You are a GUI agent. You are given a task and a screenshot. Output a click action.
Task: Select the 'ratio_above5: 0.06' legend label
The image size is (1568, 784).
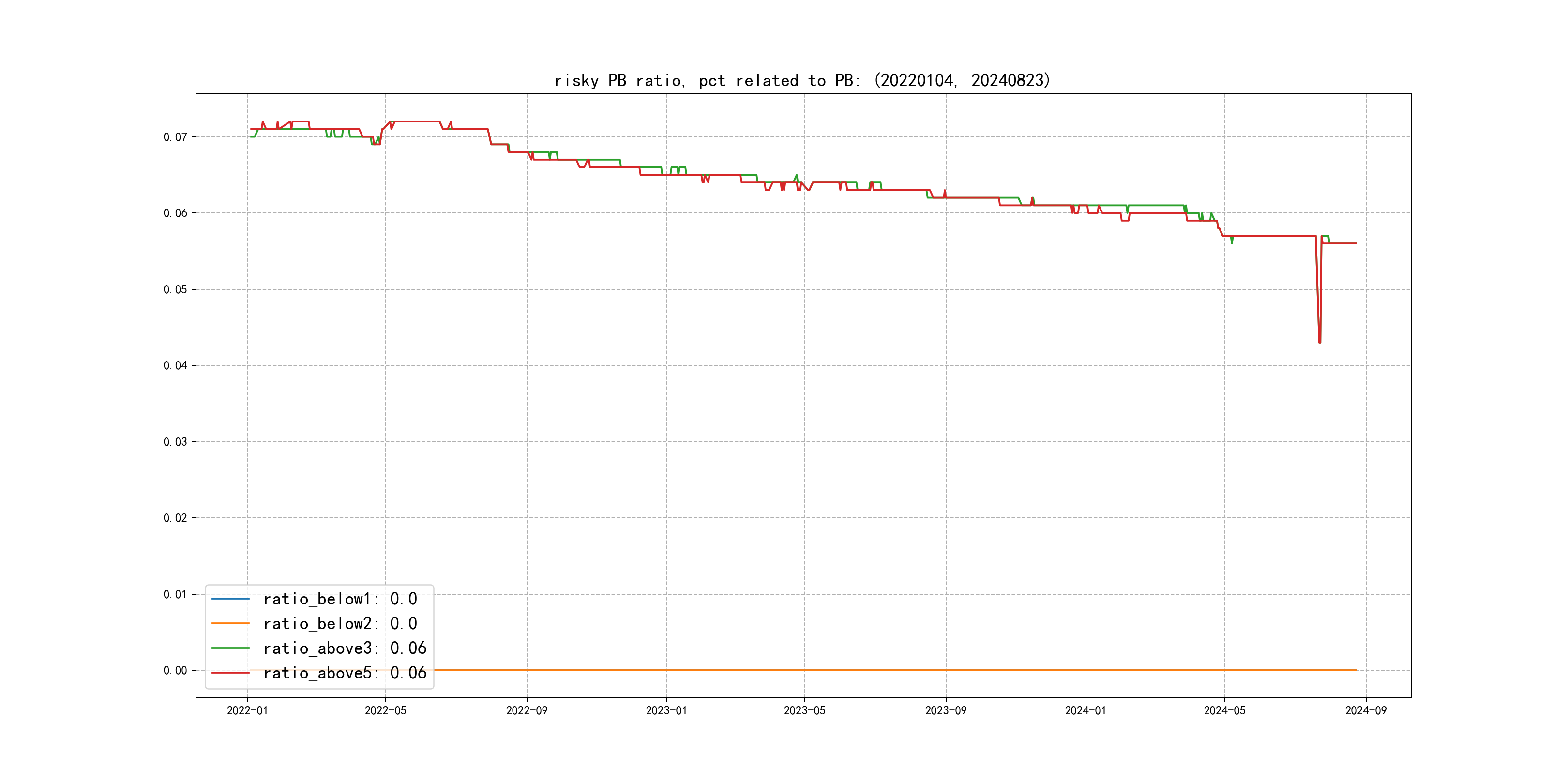345,673
